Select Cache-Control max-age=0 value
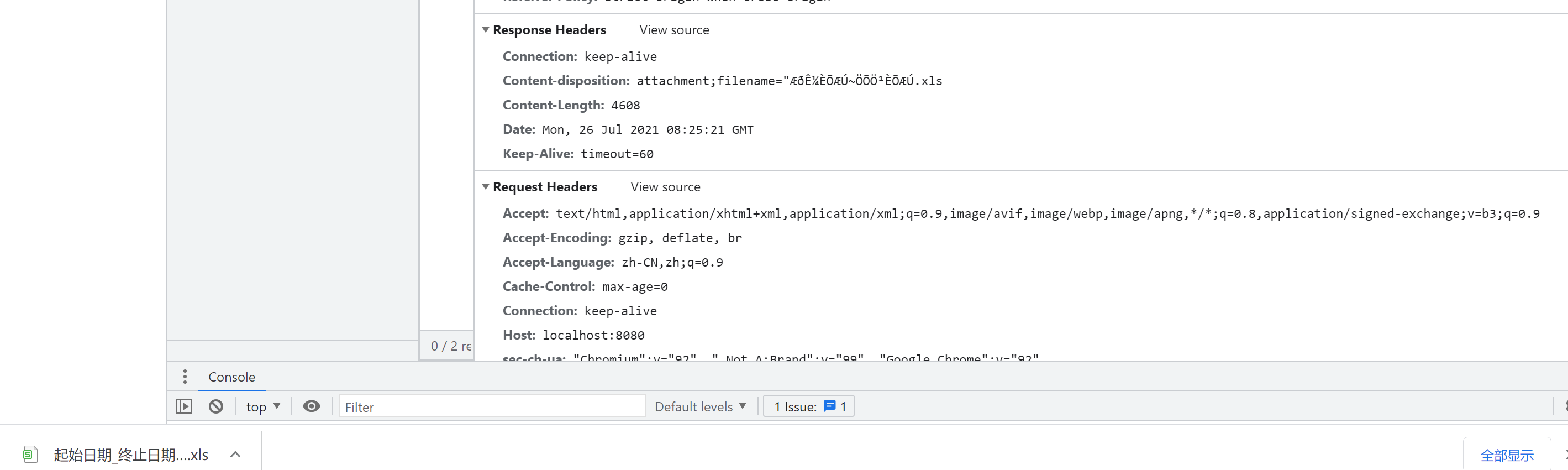 [634, 287]
